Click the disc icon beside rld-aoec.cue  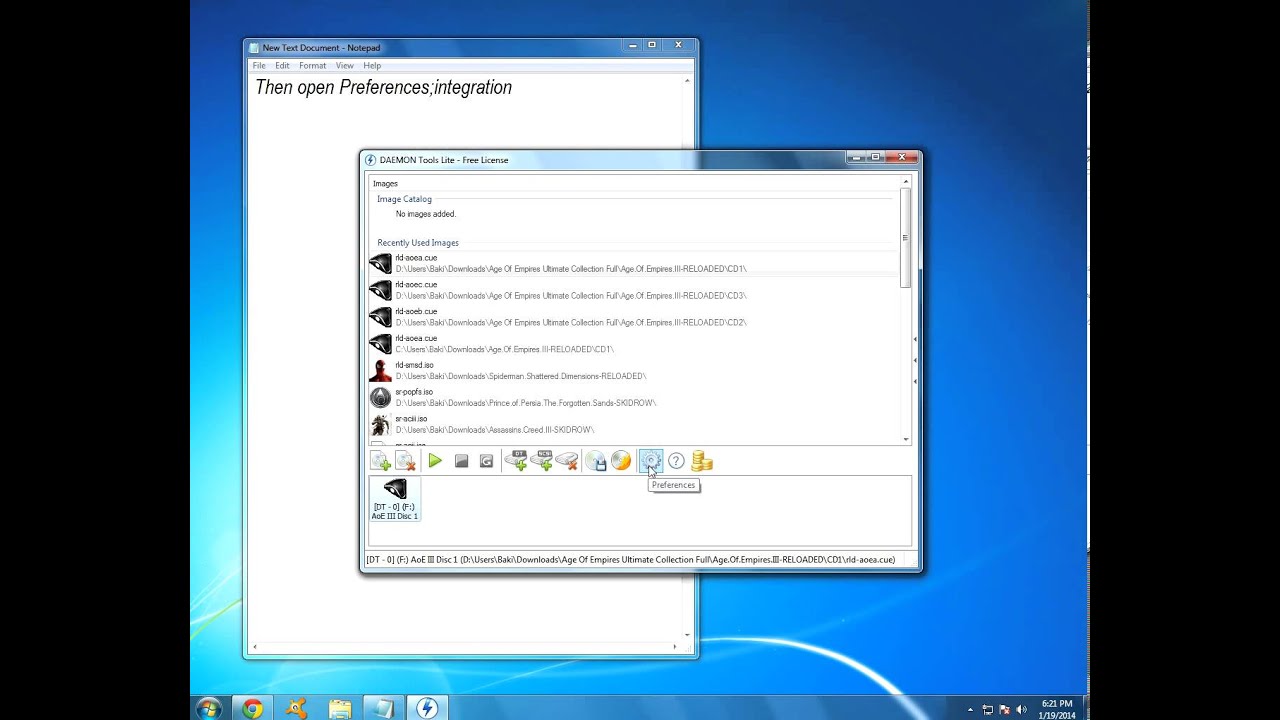tap(380, 290)
